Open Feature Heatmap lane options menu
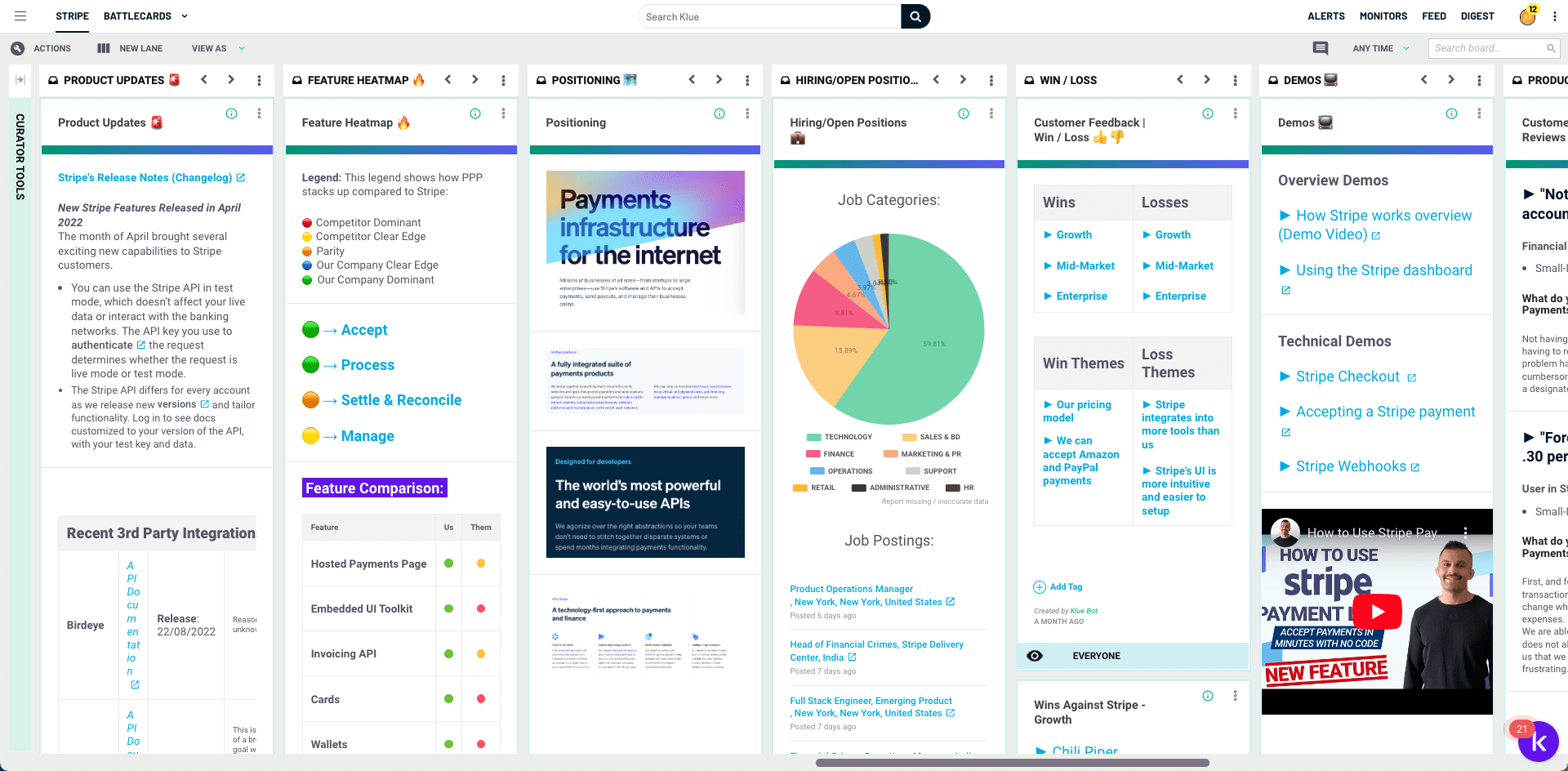1568x771 pixels. (x=504, y=80)
